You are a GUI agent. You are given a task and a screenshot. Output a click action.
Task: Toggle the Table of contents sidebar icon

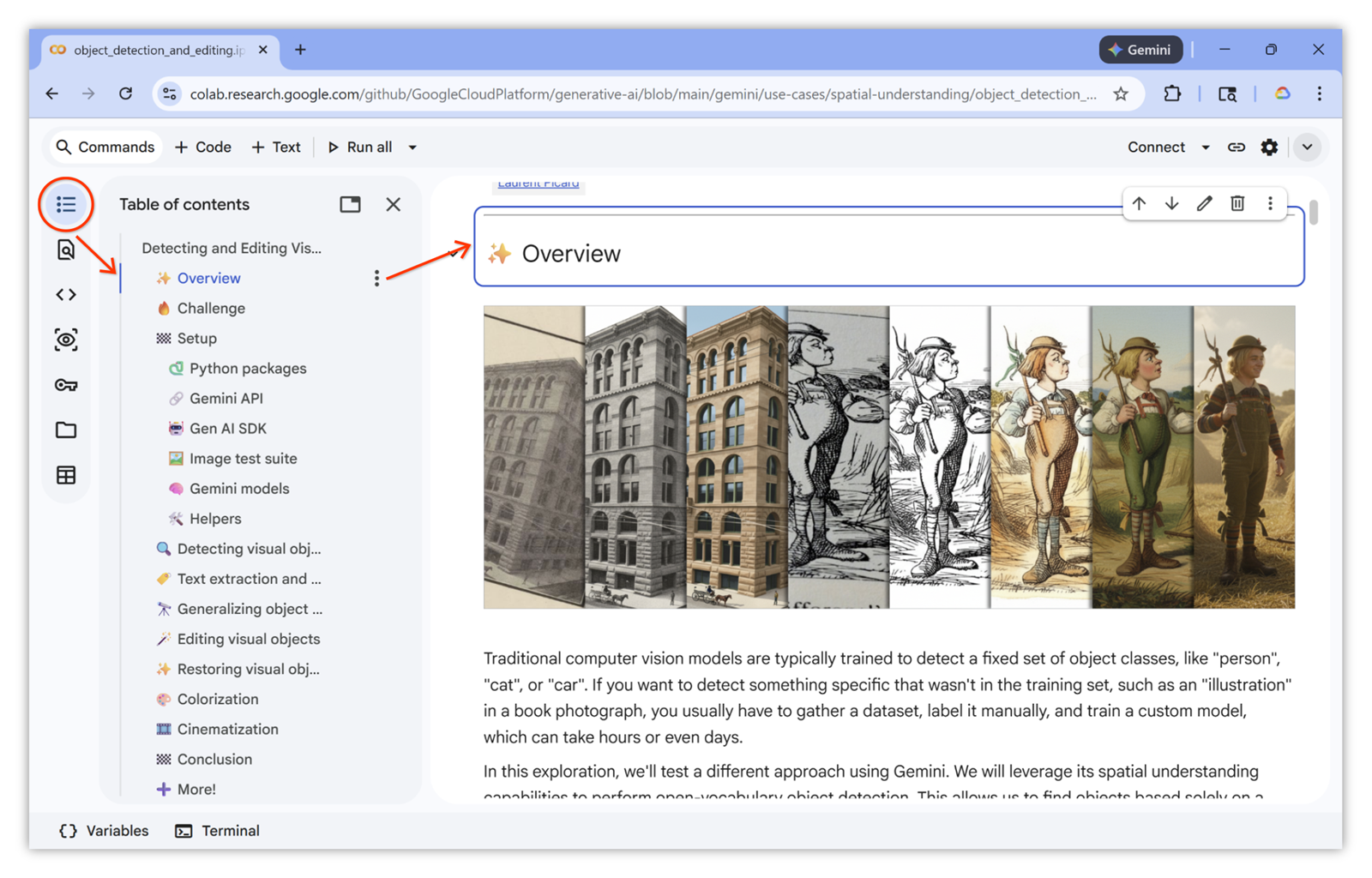[x=66, y=205]
